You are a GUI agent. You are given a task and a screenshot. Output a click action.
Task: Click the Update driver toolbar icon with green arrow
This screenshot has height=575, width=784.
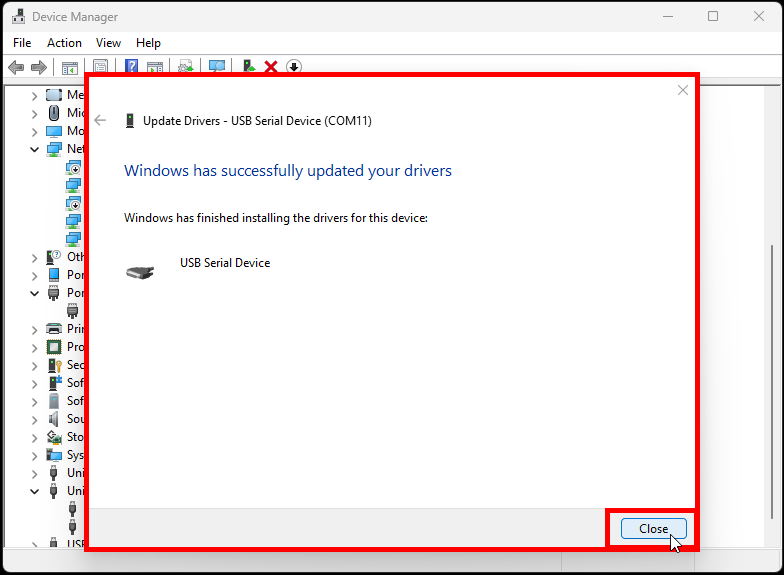[248, 66]
